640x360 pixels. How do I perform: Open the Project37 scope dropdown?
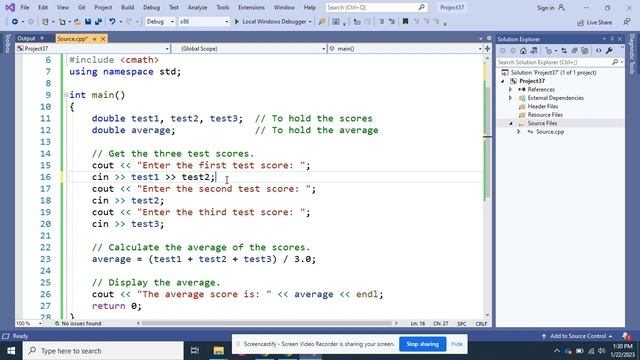[93, 49]
